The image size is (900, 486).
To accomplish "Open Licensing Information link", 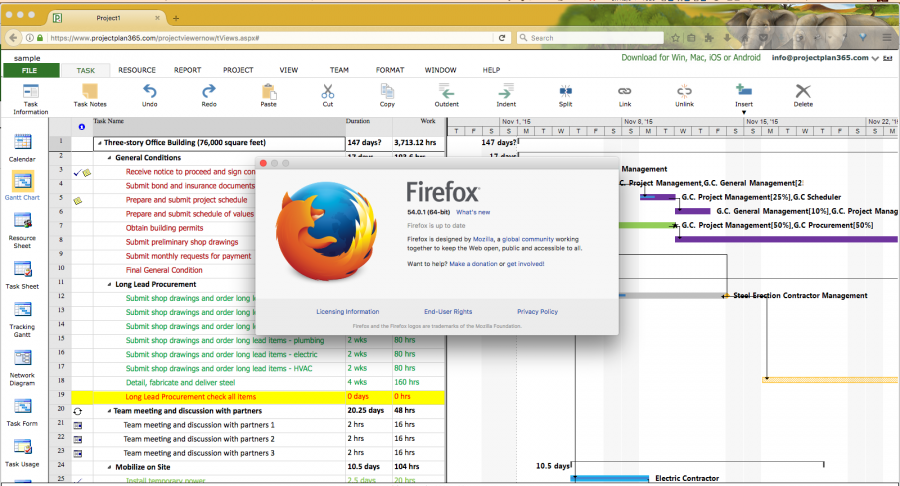I will click(348, 312).
